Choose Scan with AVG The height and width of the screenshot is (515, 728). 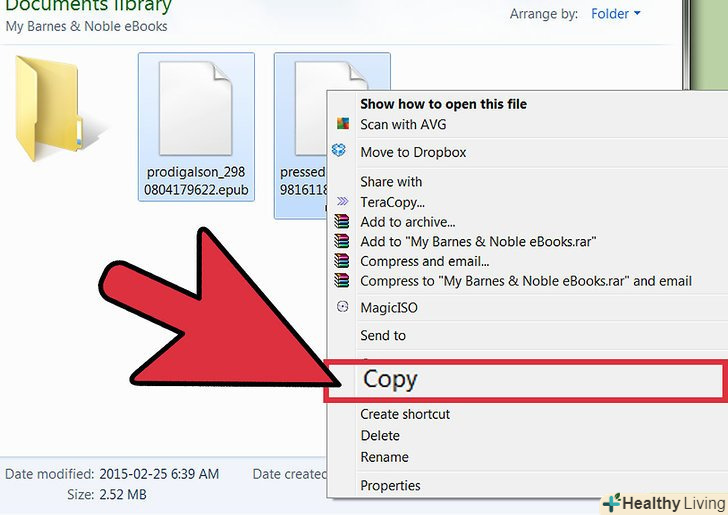tap(403, 124)
